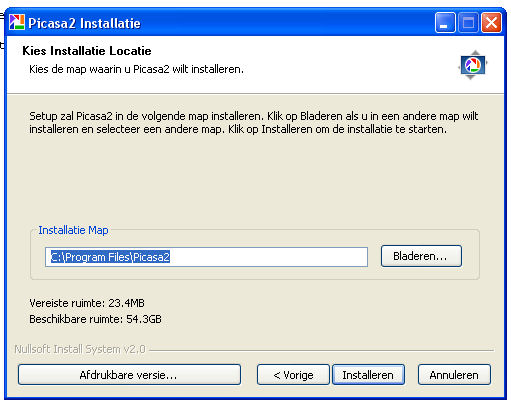Go back with the < Vorige button
511x402 pixels.
pyautogui.click(x=293, y=375)
